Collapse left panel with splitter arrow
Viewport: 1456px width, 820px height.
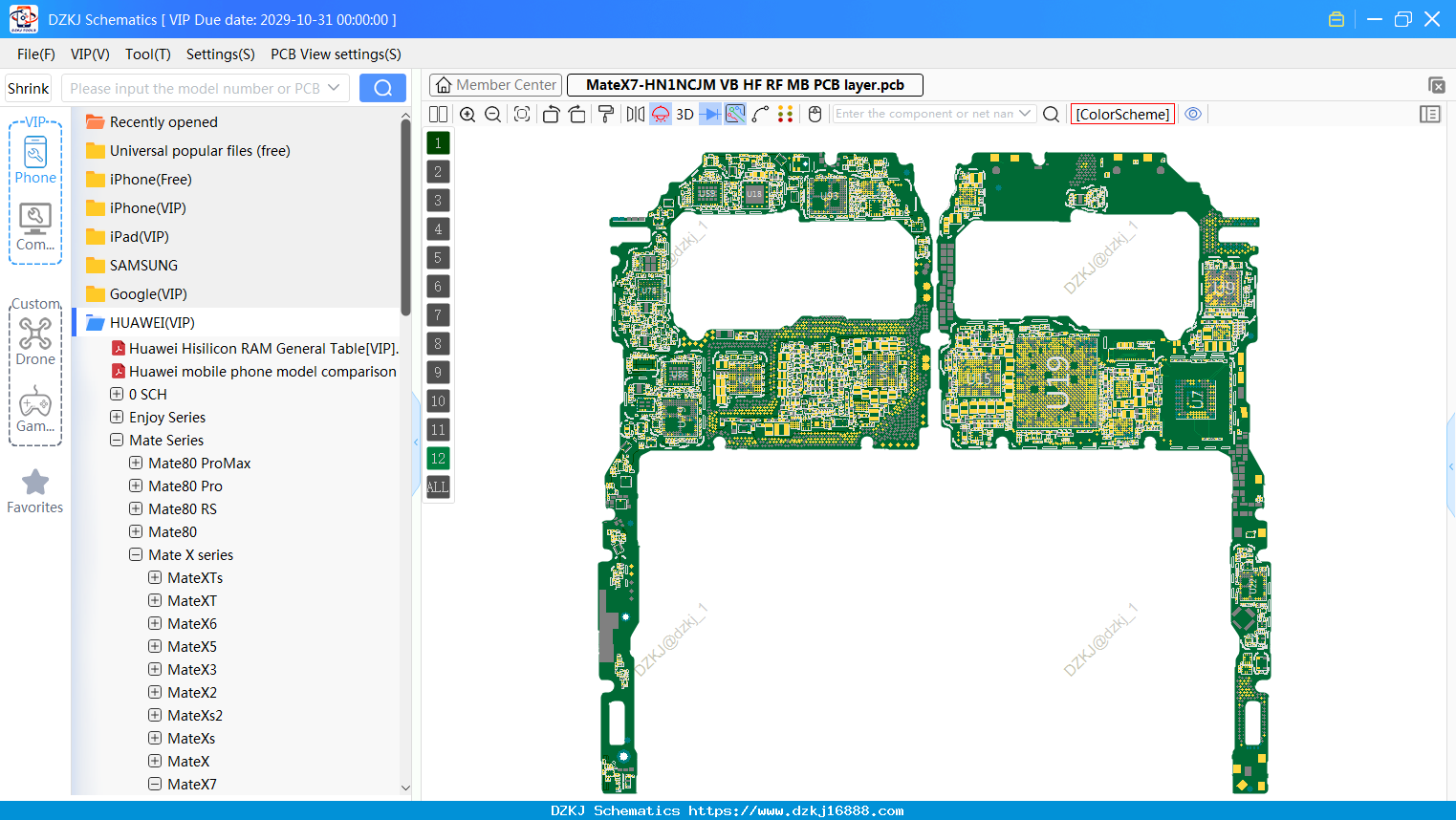(x=416, y=442)
